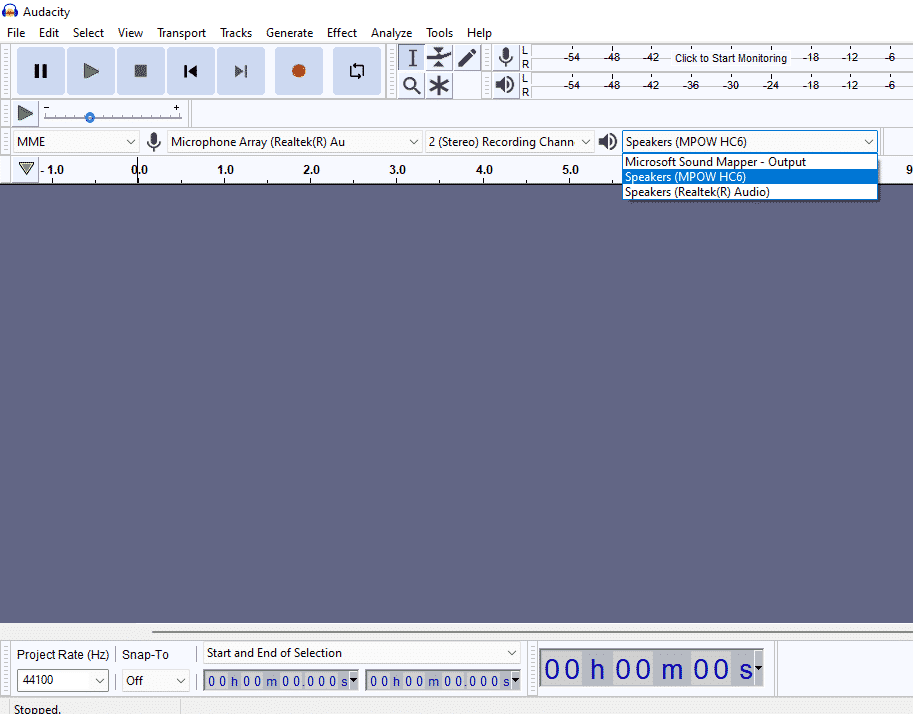Screen dimensions: 913x714
Task: Open the Generate menu
Action: click(x=289, y=33)
